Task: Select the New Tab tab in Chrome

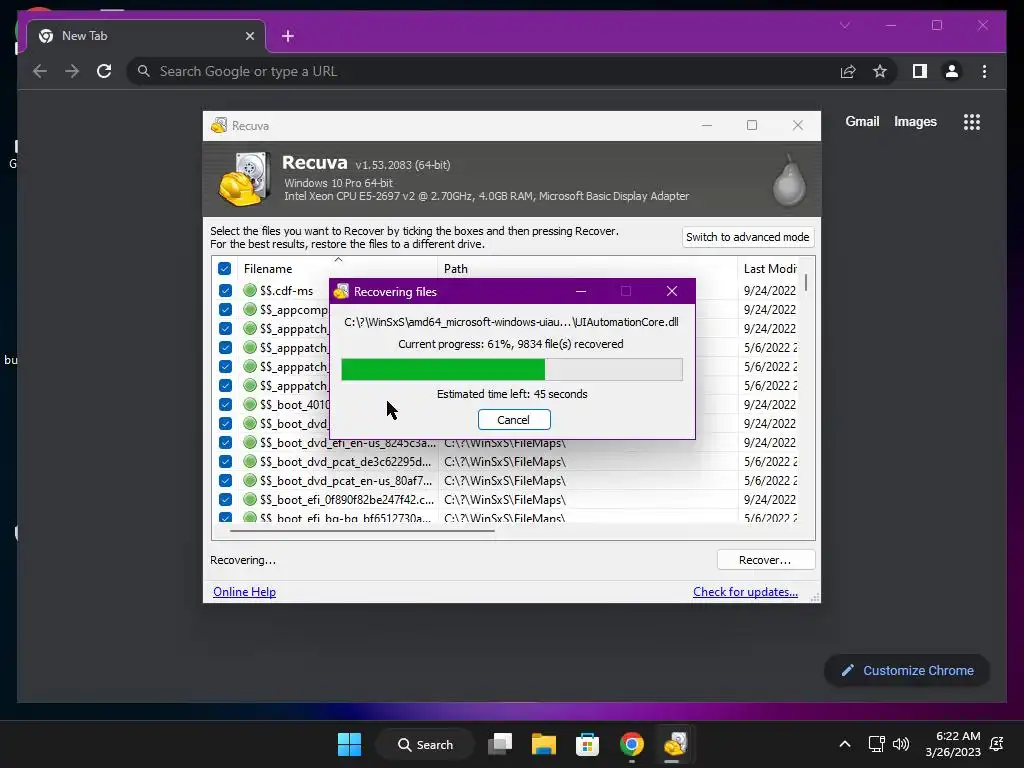Action: [146, 36]
